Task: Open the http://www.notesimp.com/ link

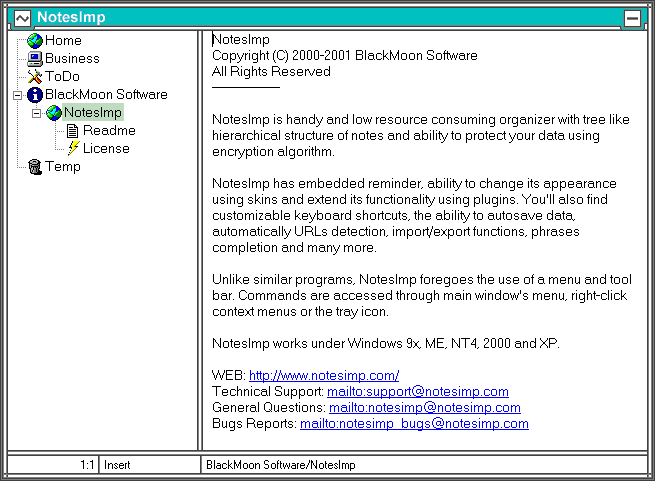Action: point(324,375)
